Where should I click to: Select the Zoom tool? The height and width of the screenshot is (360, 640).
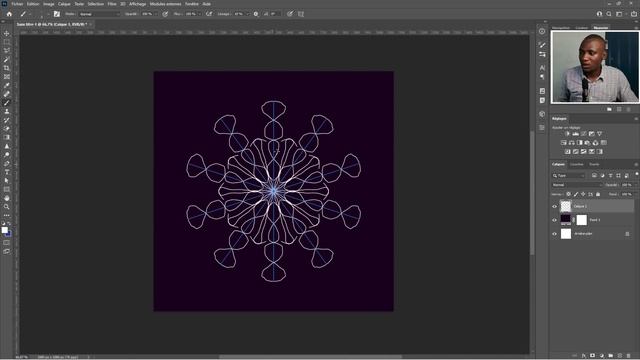click(x=7, y=207)
